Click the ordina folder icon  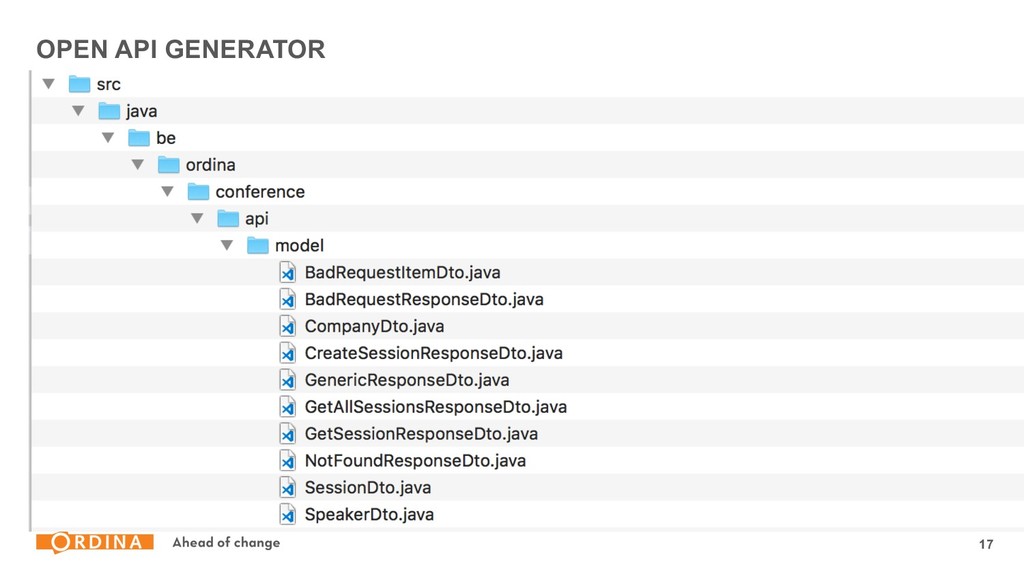(x=168, y=165)
